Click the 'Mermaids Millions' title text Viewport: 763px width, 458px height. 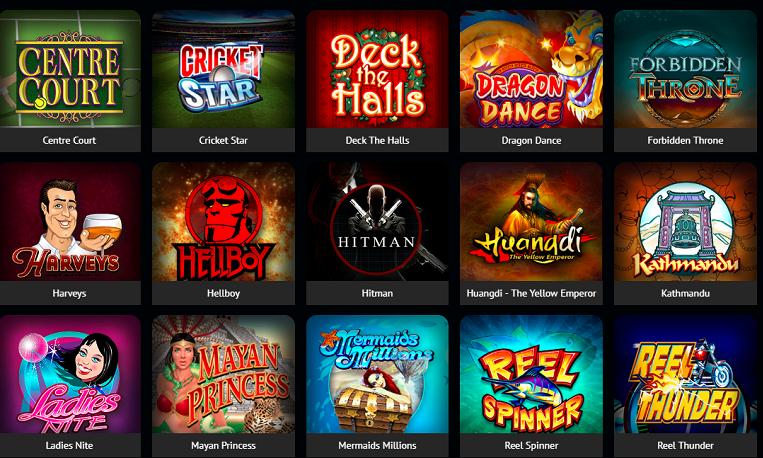click(x=377, y=445)
